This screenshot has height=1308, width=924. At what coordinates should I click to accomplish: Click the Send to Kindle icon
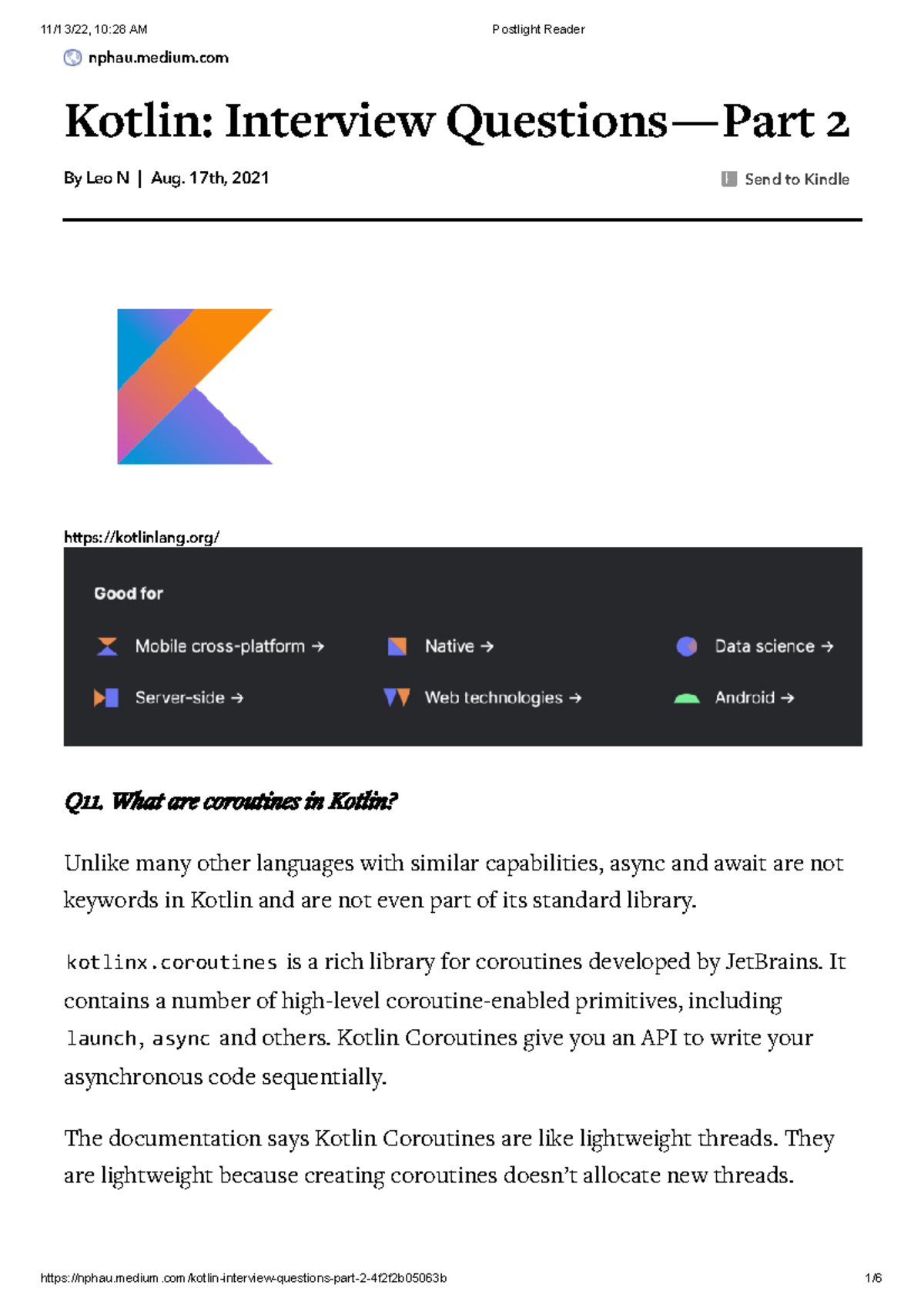click(728, 179)
